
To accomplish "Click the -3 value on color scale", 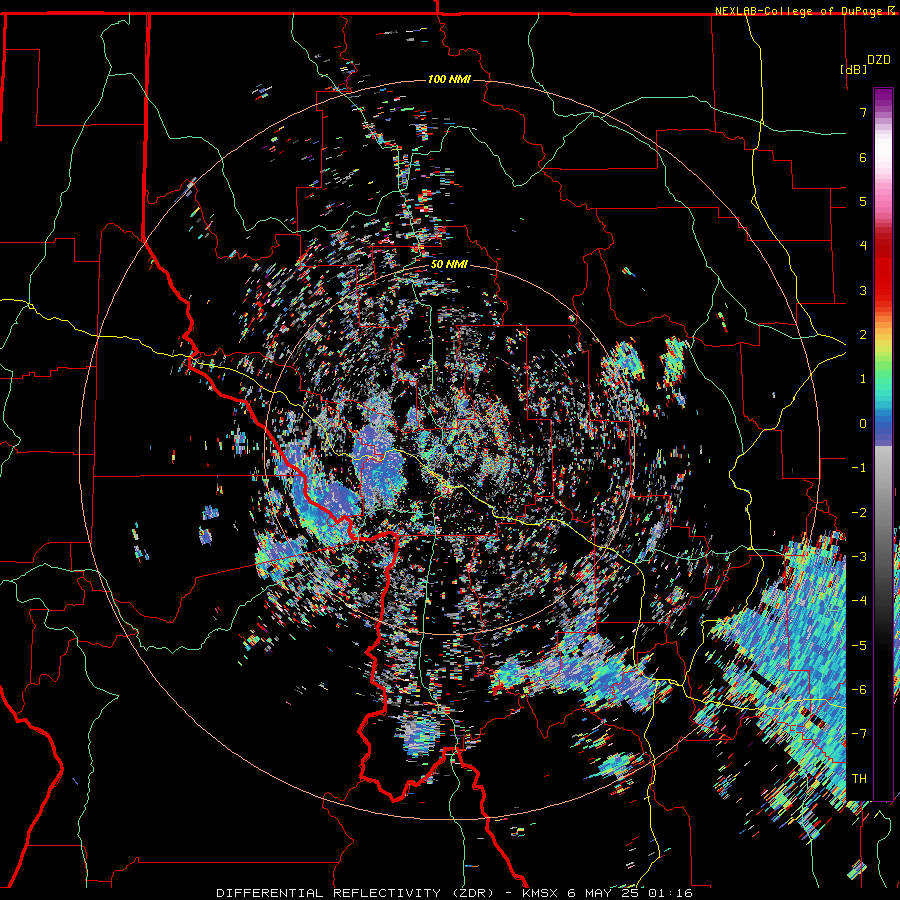I will coord(859,557).
